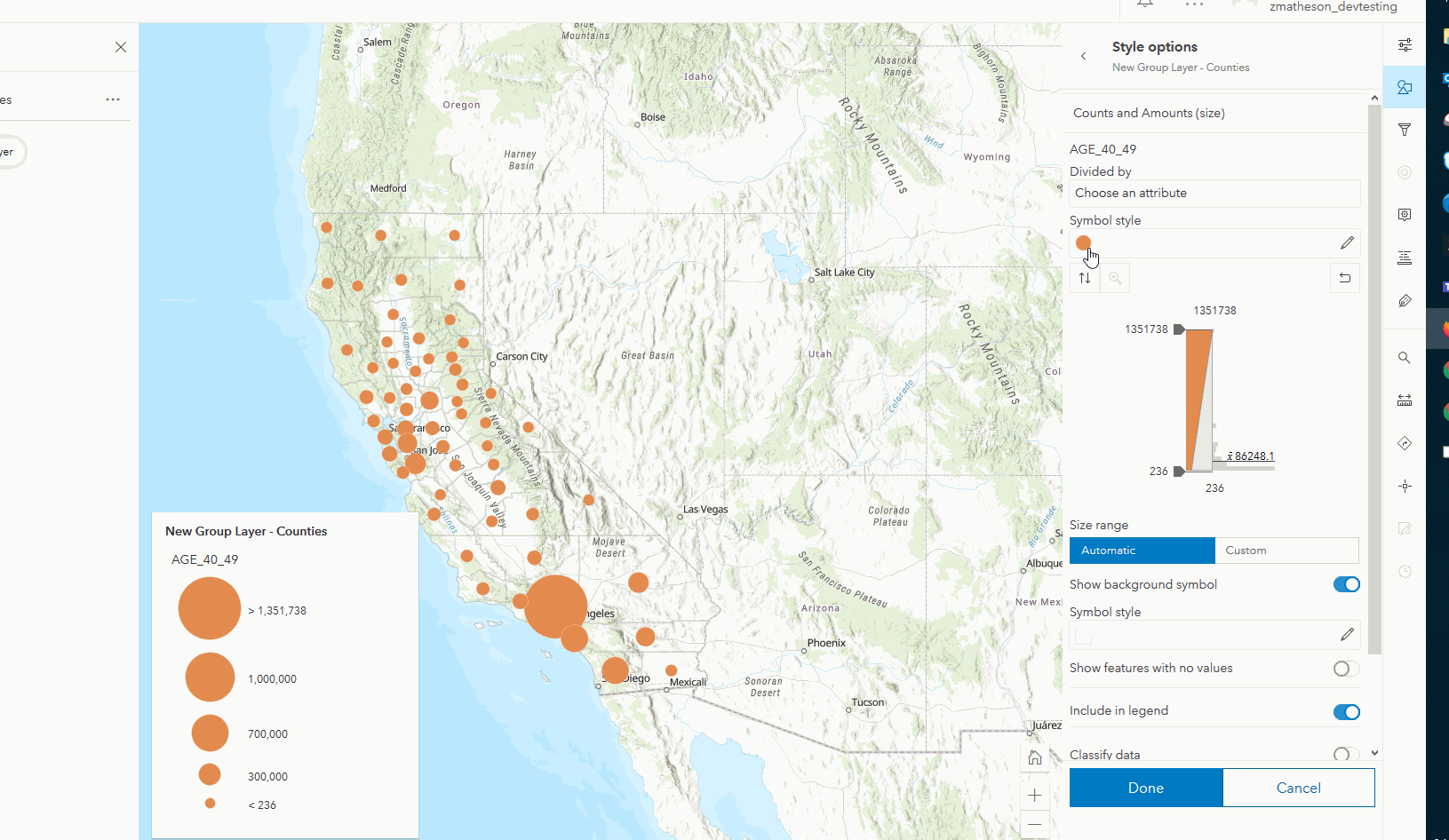Screen dimensions: 1449x840
Task: Return to default map extent Home button
Action: [x=1035, y=757]
